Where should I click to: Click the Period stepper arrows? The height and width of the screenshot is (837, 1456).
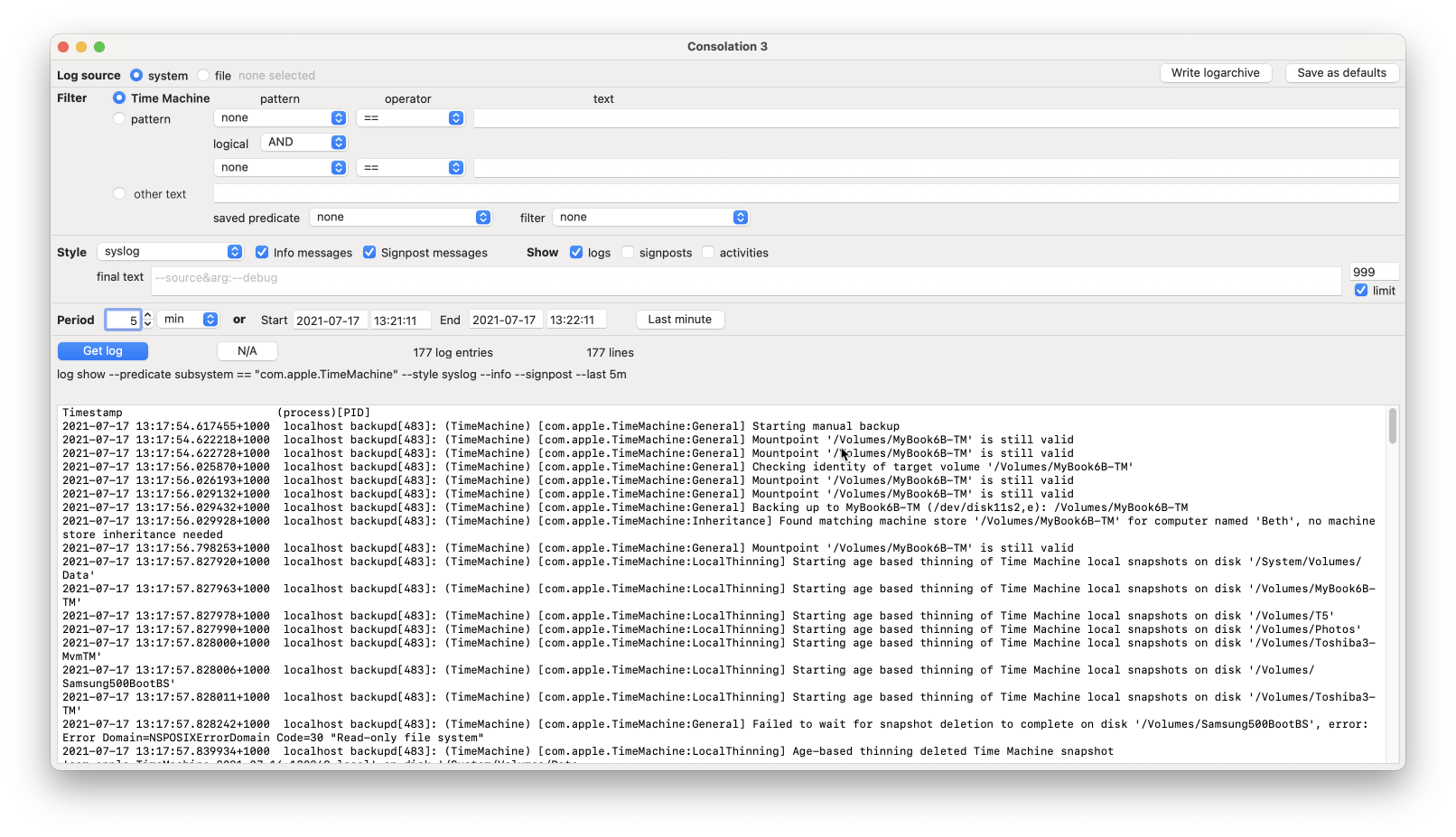pos(148,320)
